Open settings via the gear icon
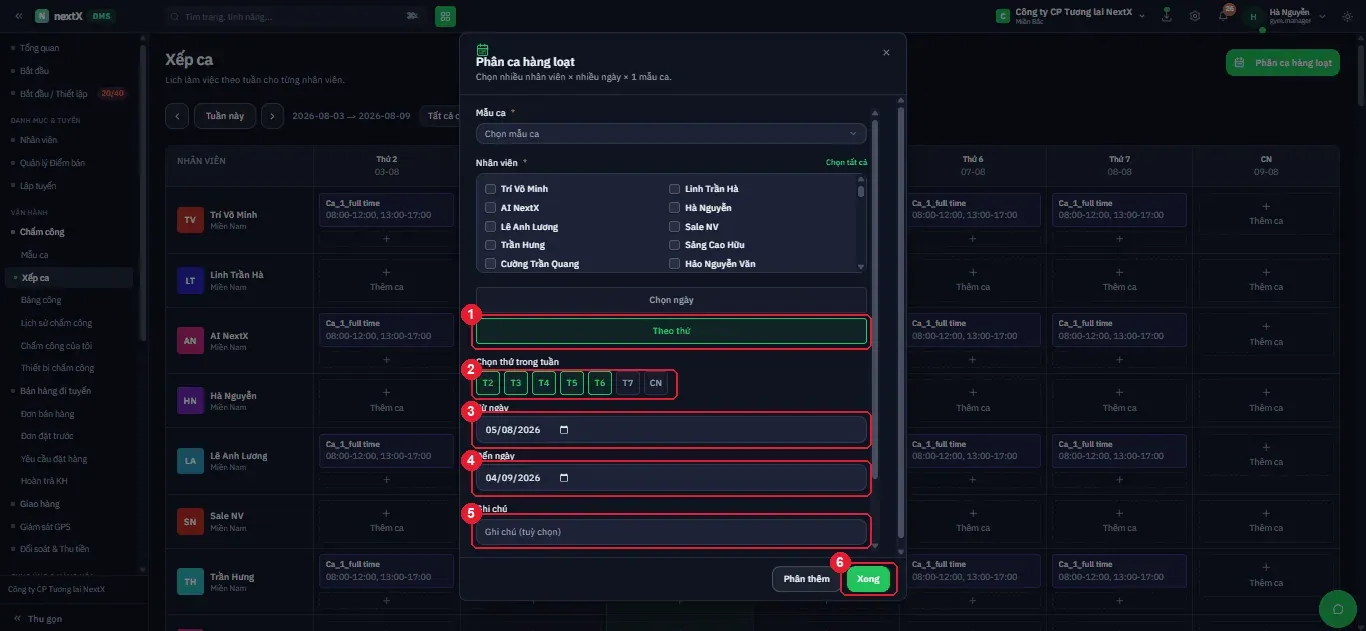This screenshot has width=1366, height=631. (1195, 16)
